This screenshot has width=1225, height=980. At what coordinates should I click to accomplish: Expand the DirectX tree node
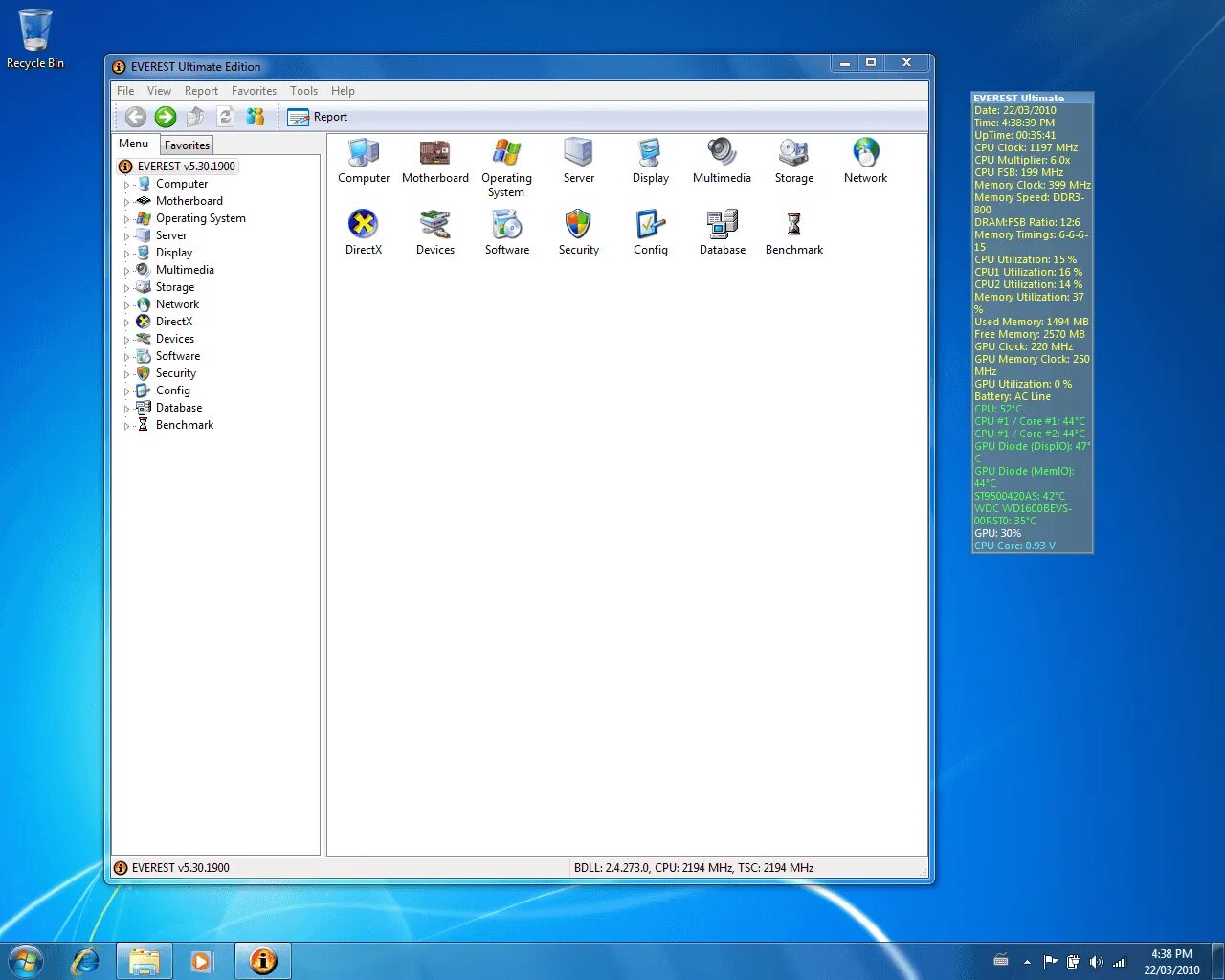(126, 323)
